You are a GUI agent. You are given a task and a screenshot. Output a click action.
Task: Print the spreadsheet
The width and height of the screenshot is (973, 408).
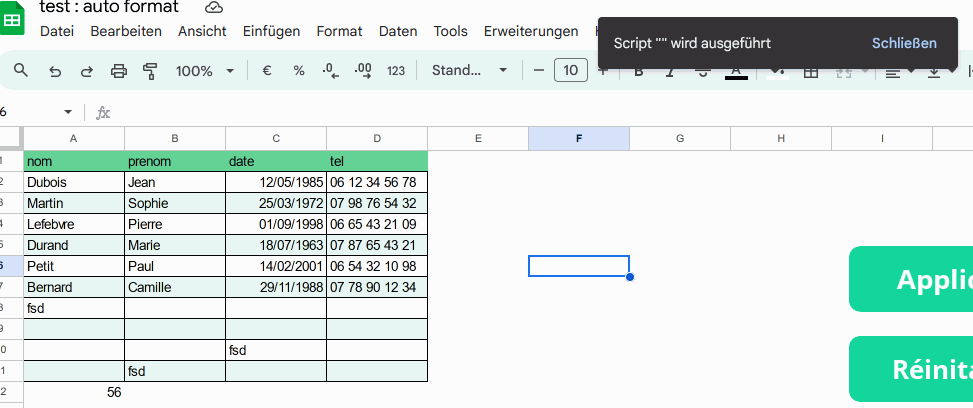(x=119, y=71)
